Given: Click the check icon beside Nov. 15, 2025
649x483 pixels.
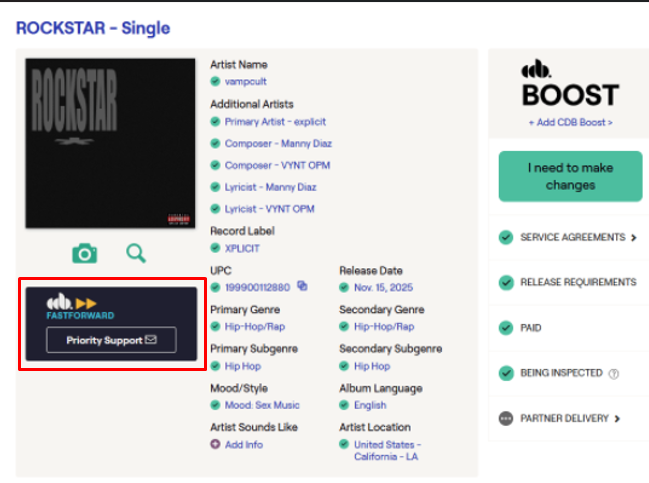Looking at the screenshot, I should click(344, 287).
